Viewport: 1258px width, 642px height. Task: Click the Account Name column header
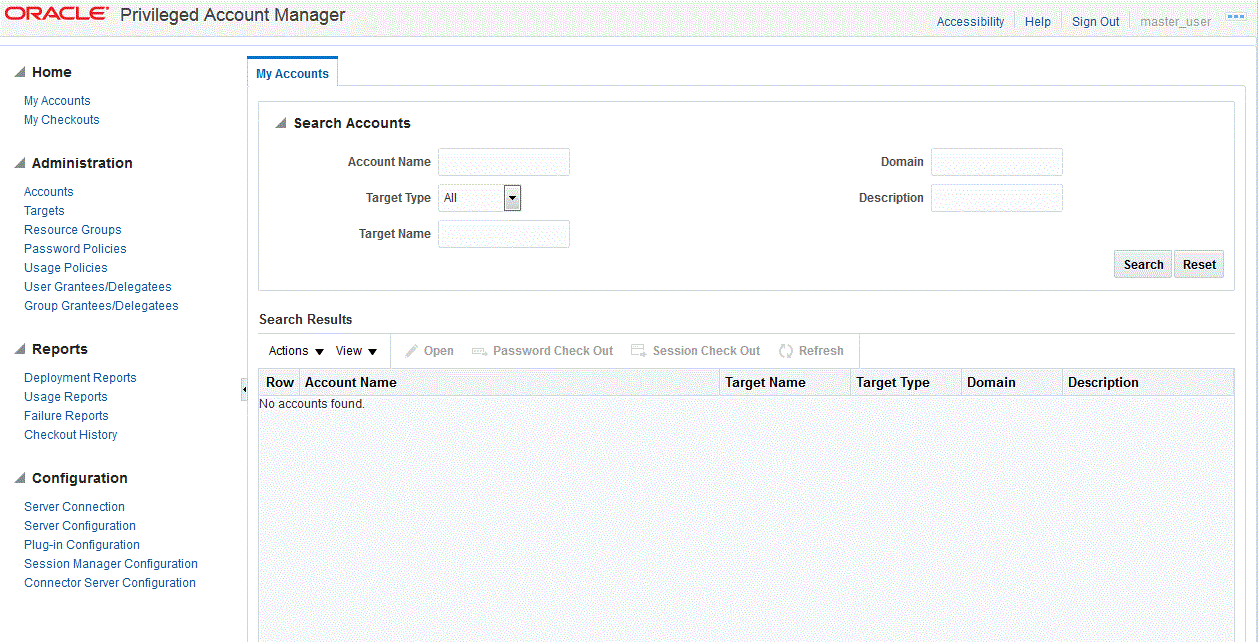[x=510, y=383]
